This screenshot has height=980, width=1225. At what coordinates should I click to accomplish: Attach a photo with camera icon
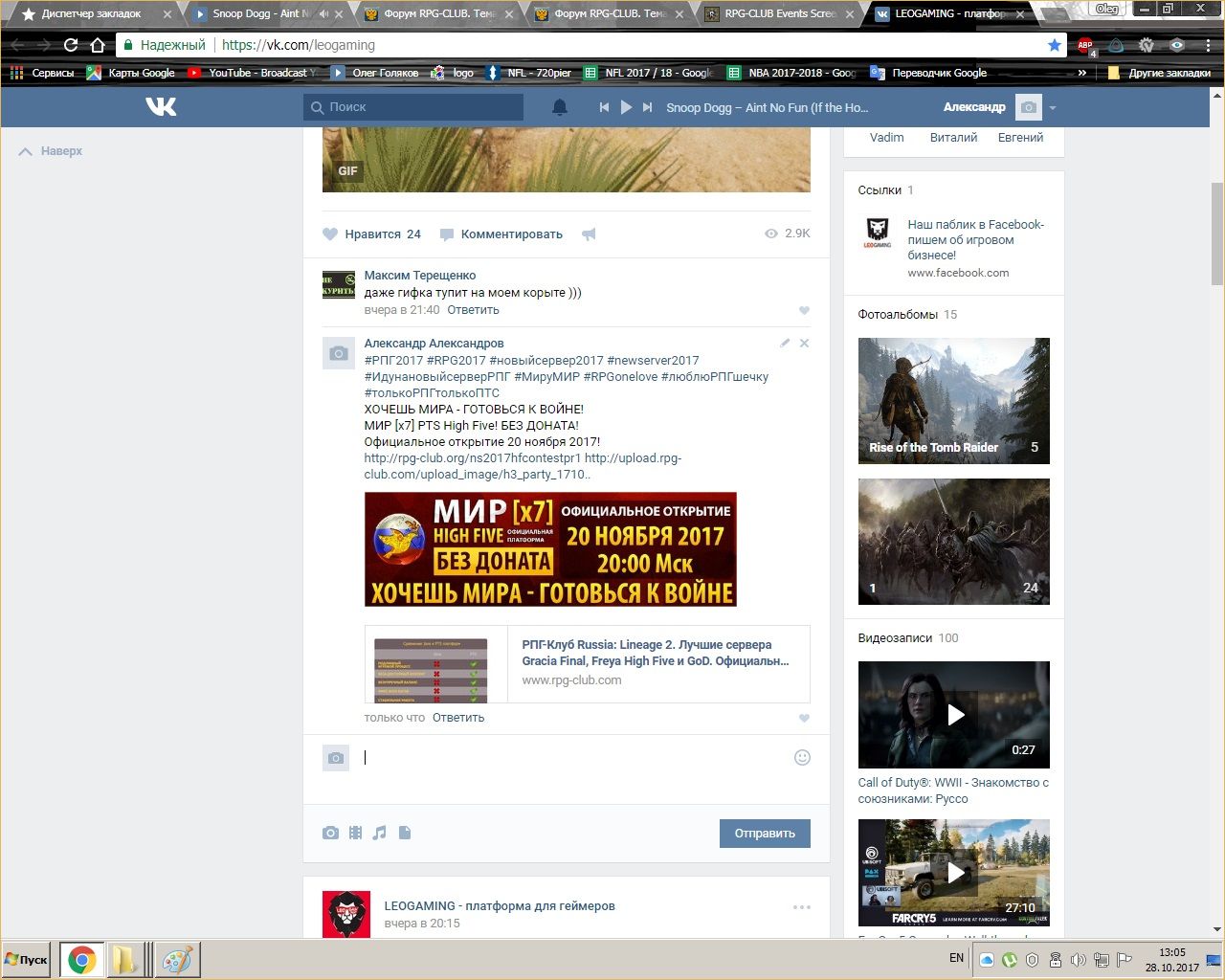pos(330,833)
